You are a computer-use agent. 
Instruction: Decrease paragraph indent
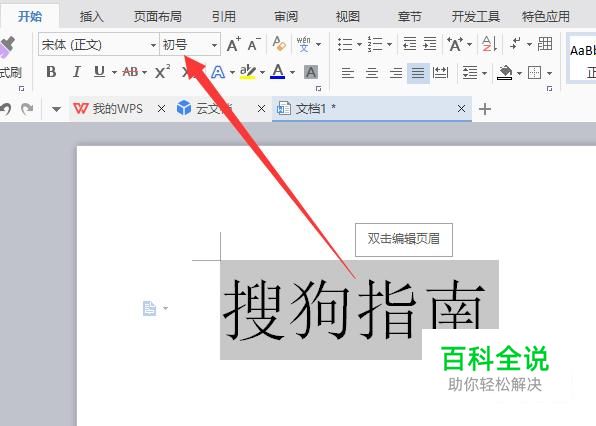(409, 44)
